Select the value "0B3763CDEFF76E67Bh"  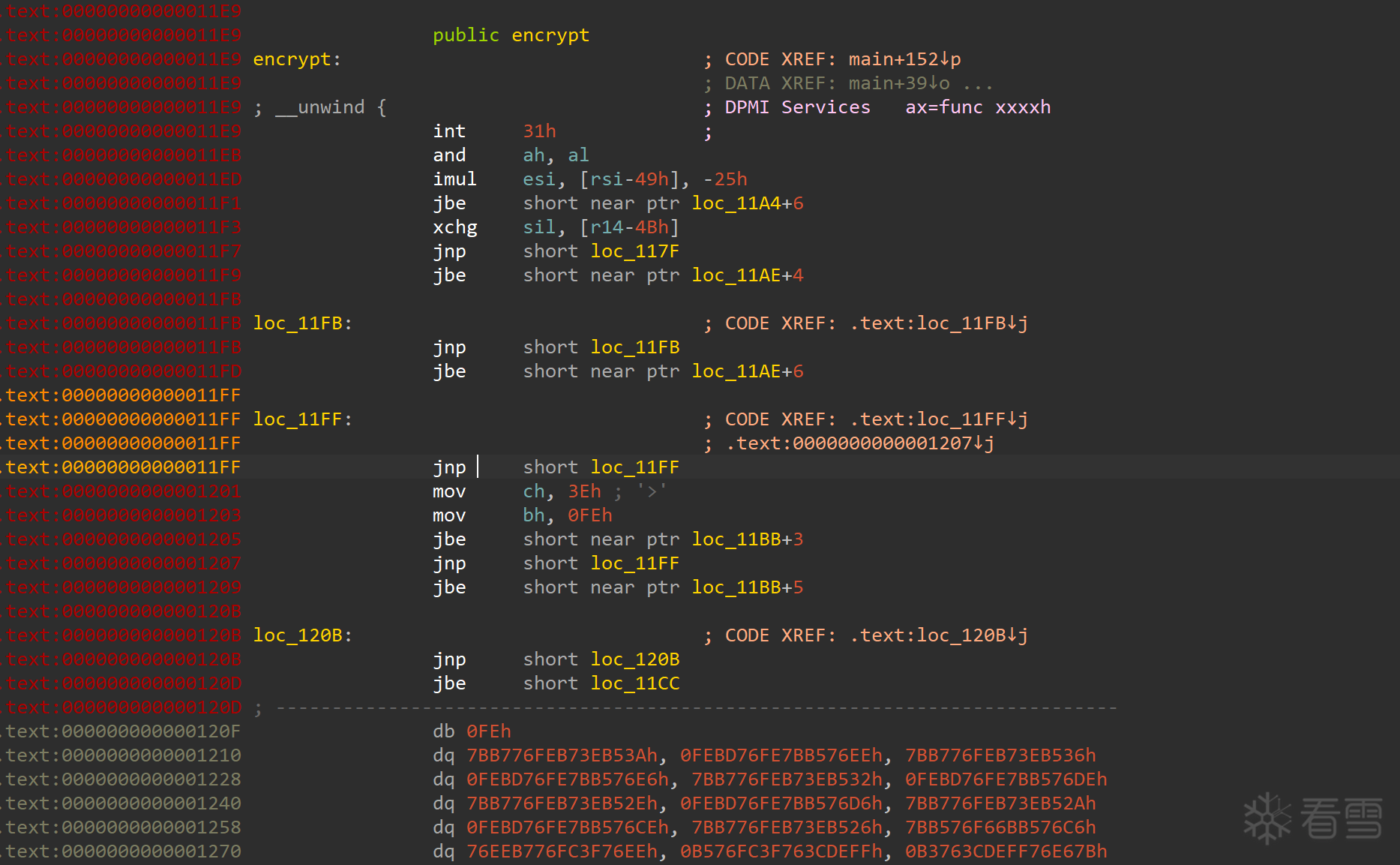(1006, 851)
